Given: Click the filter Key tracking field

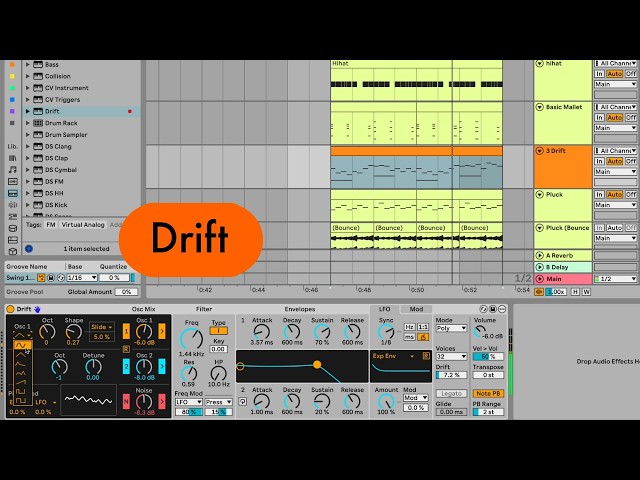Looking at the screenshot, I should [218, 349].
